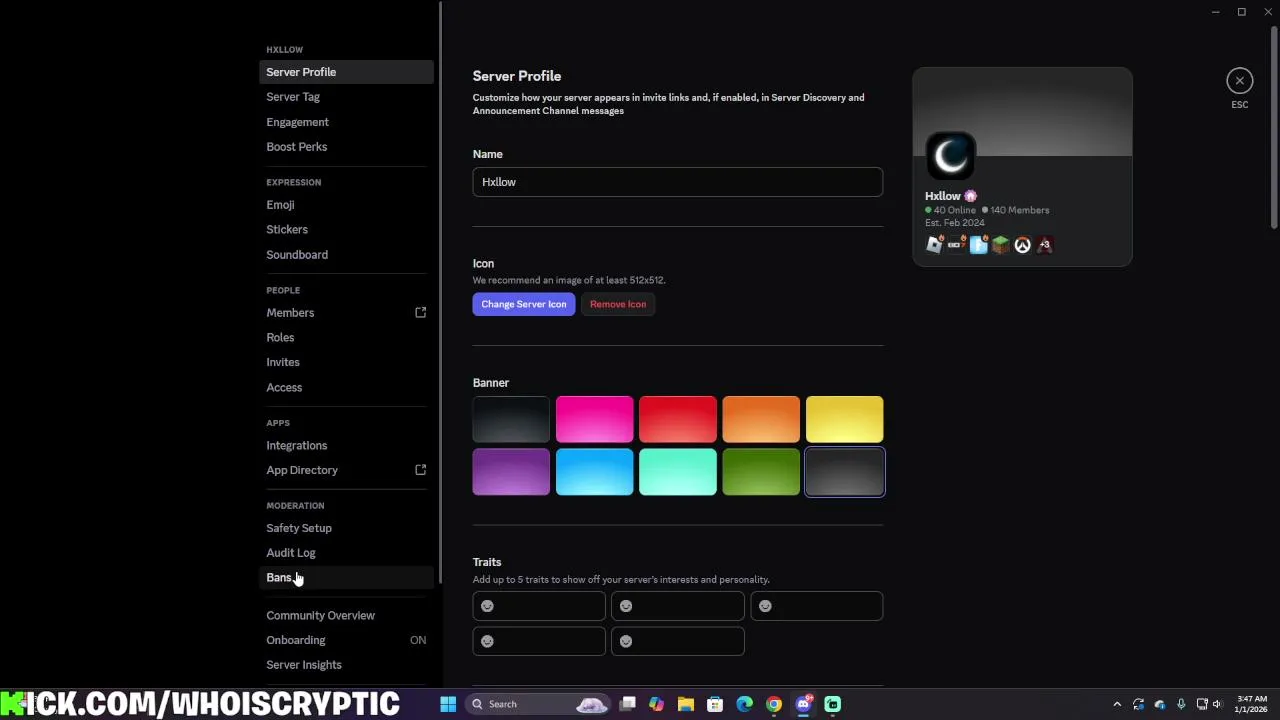
Task: Click the emoji icon in the third trait field
Action: click(x=765, y=606)
